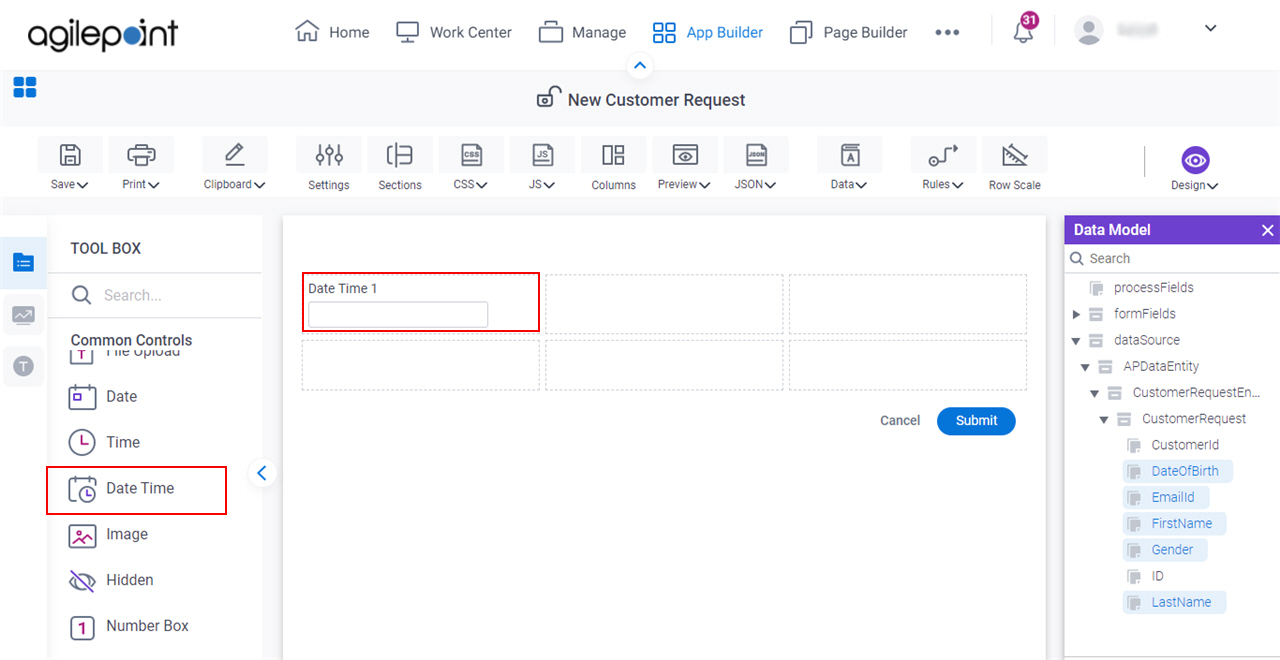Open the JS editor menu
Screen dimensions: 1280x660
click(x=542, y=165)
